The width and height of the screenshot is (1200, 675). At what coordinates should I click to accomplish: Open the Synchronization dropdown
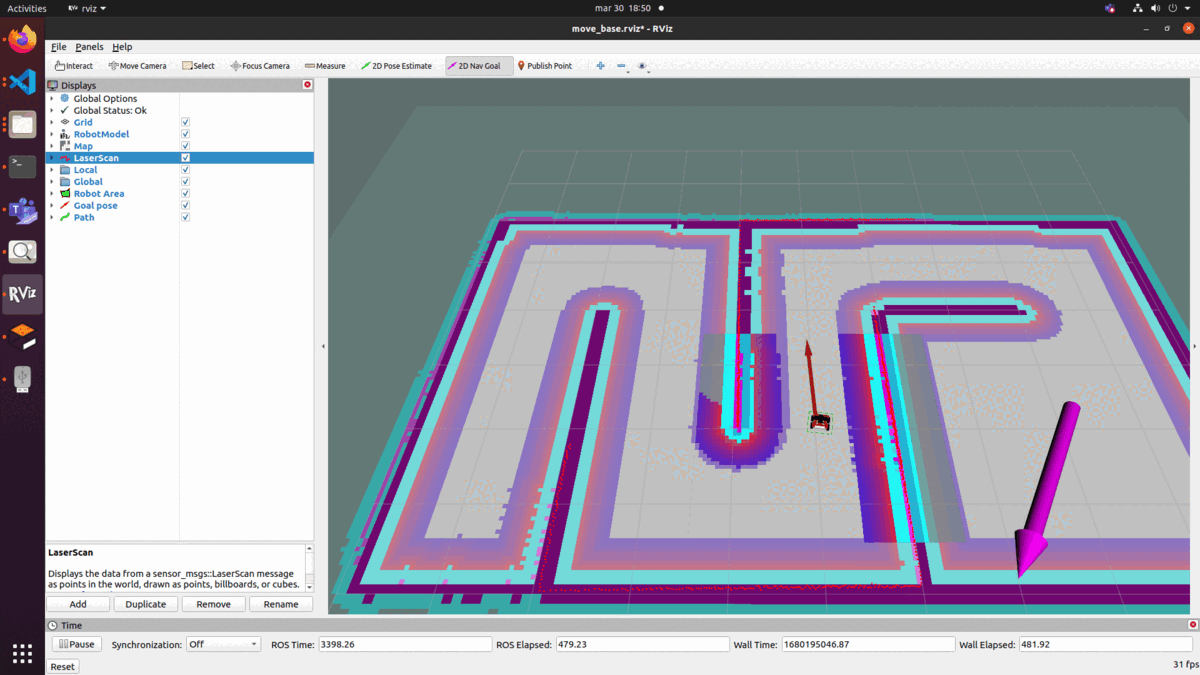click(x=222, y=644)
